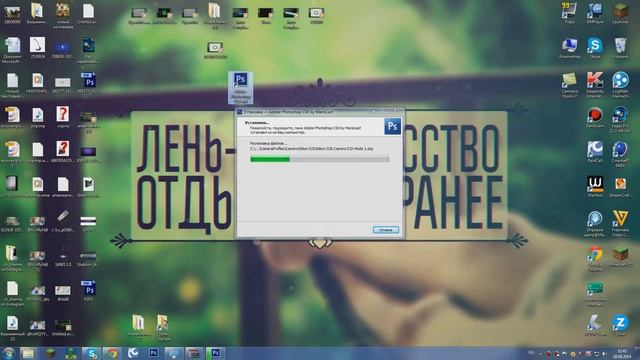Viewport: 640px width, 360px height.
Task: Open the Freemake Video Converter shortcut
Action: (620, 223)
